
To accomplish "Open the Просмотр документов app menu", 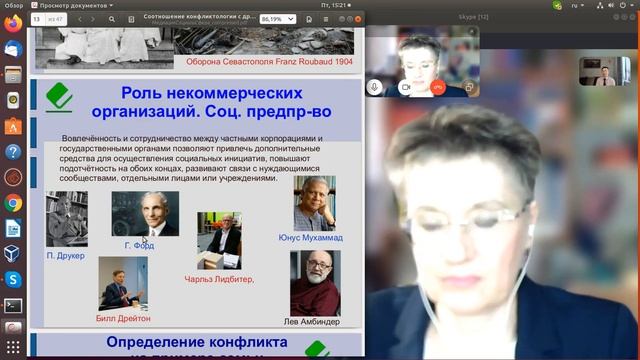I will pyautogui.click(x=72, y=5).
